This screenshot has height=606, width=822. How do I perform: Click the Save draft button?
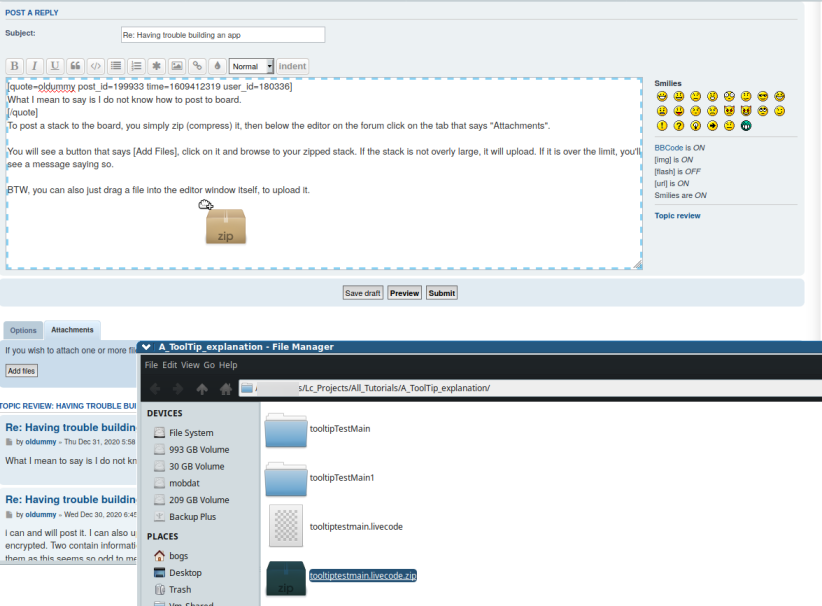point(363,293)
